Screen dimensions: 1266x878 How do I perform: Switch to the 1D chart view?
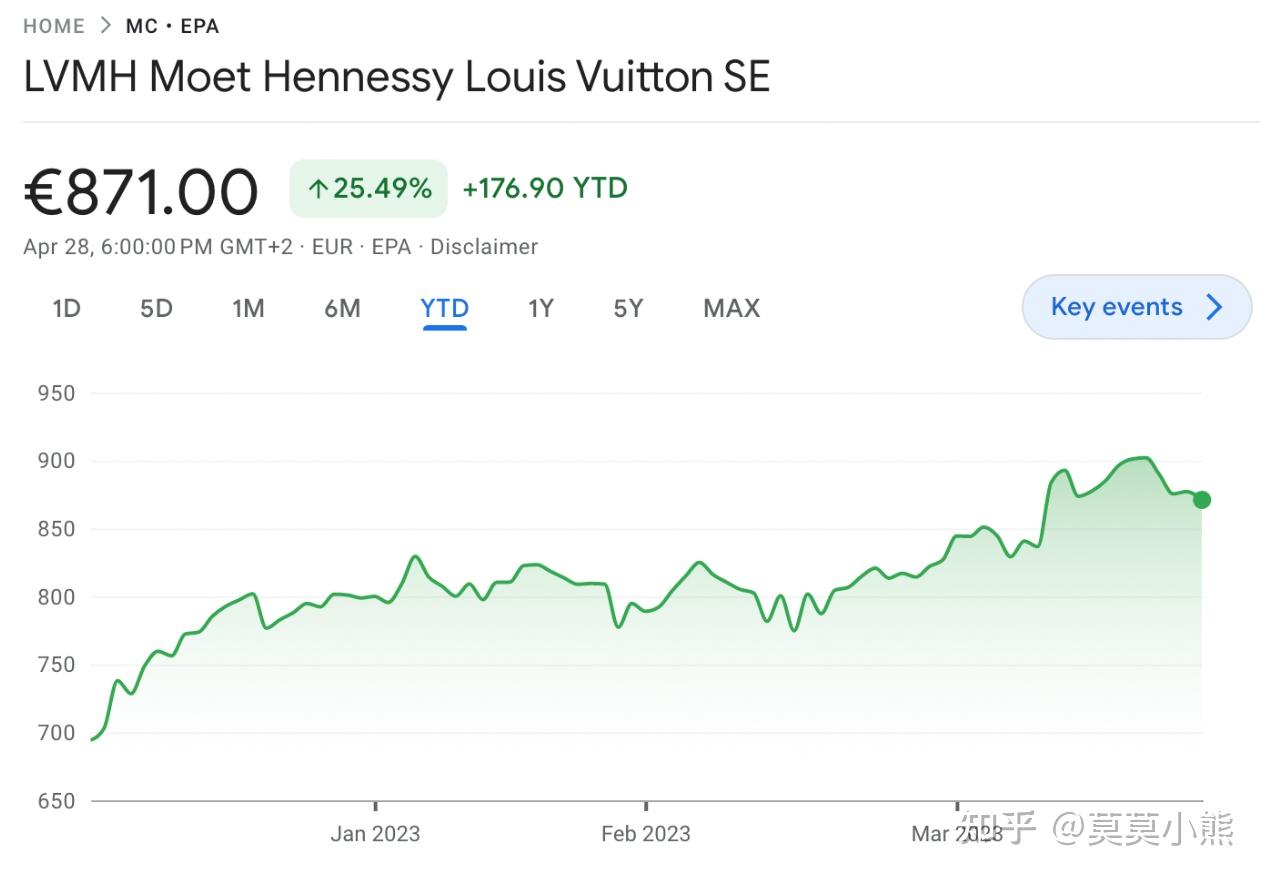(66, 308)
